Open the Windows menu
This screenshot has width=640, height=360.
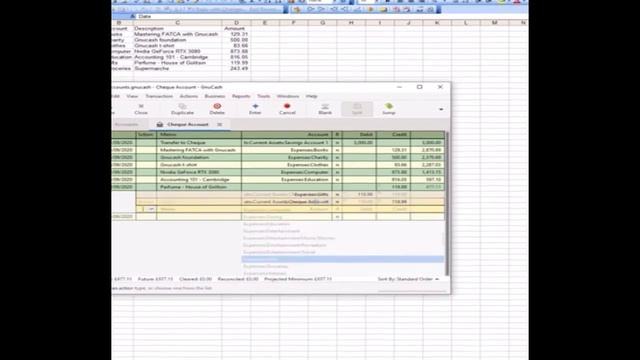tap(288, 96)
